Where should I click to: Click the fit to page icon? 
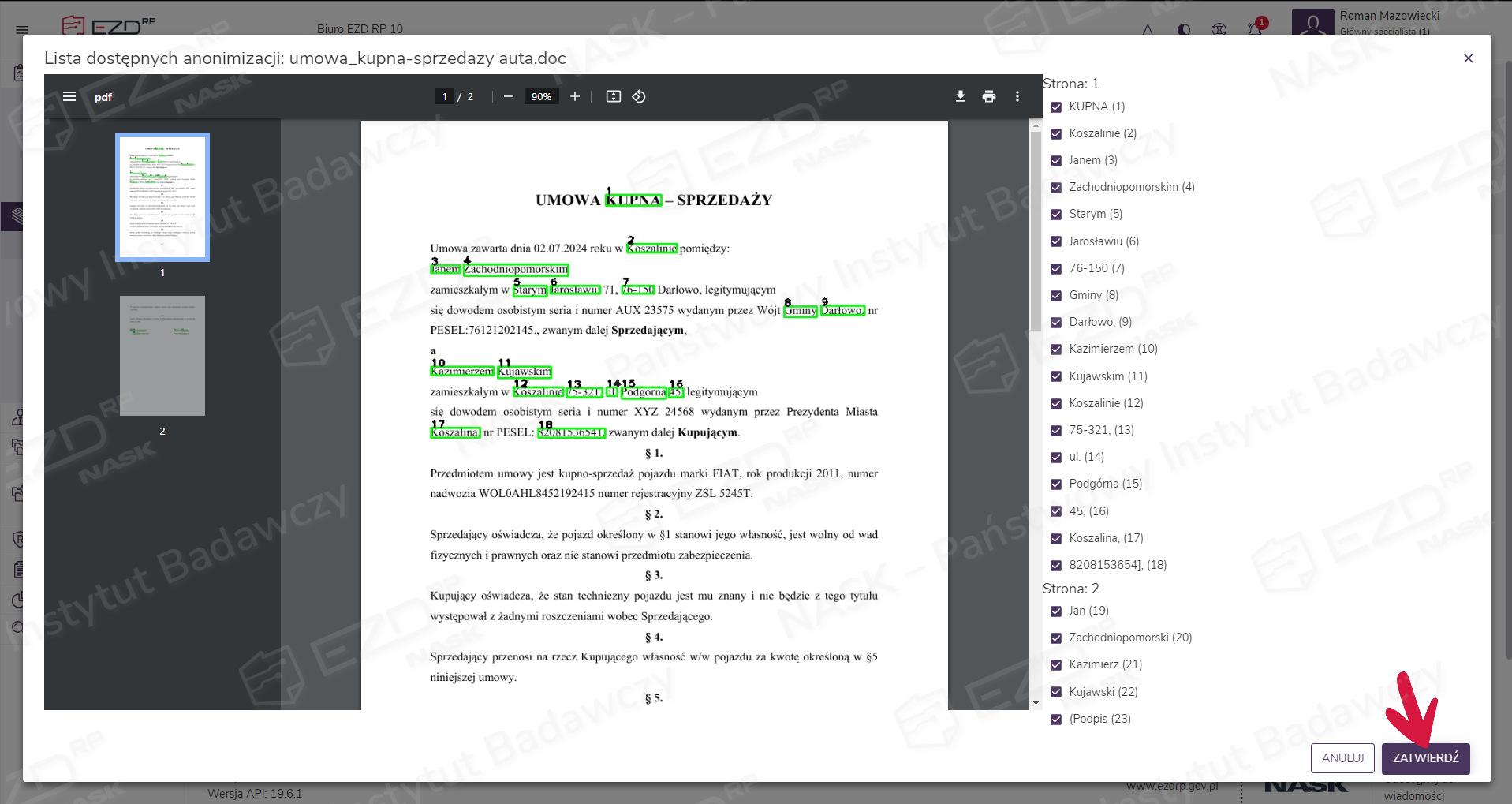pos(614,96)
